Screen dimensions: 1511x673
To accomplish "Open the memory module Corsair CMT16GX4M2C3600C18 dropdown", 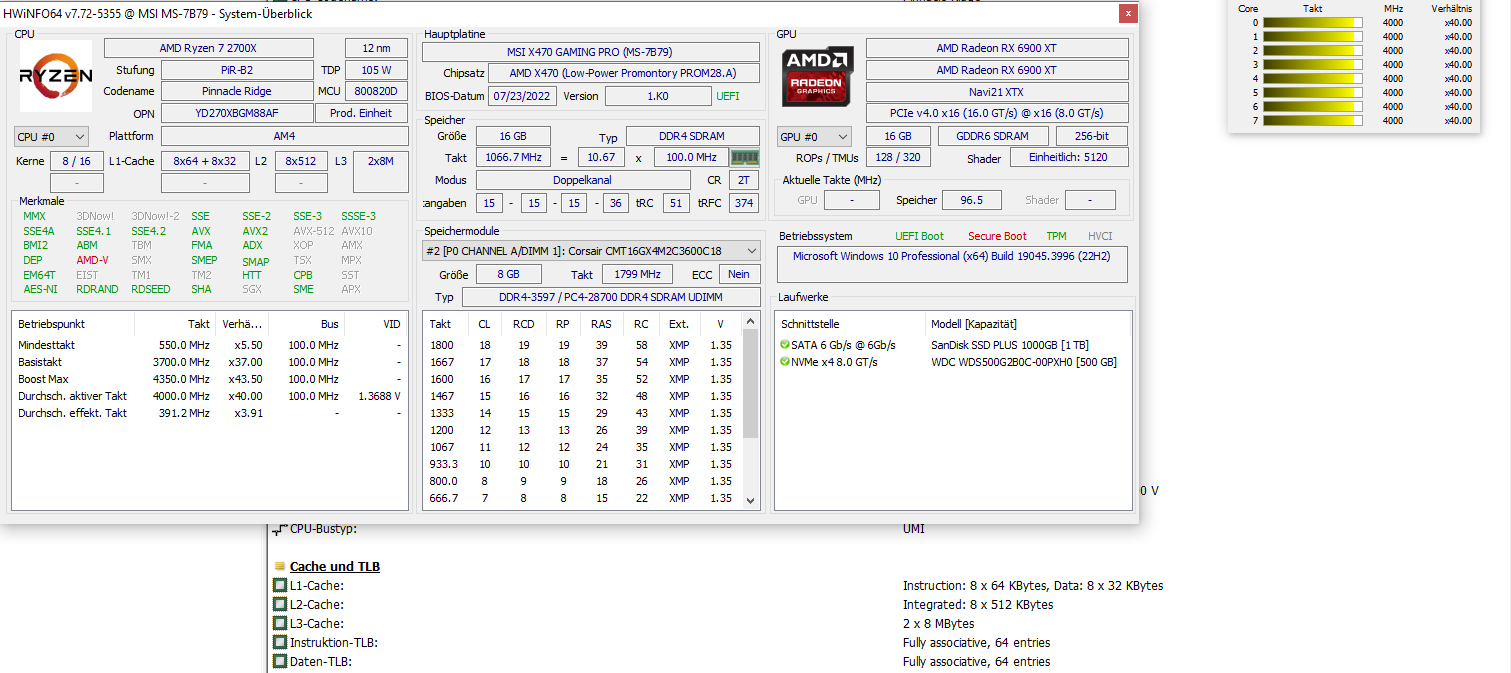I will coord(592,251).
